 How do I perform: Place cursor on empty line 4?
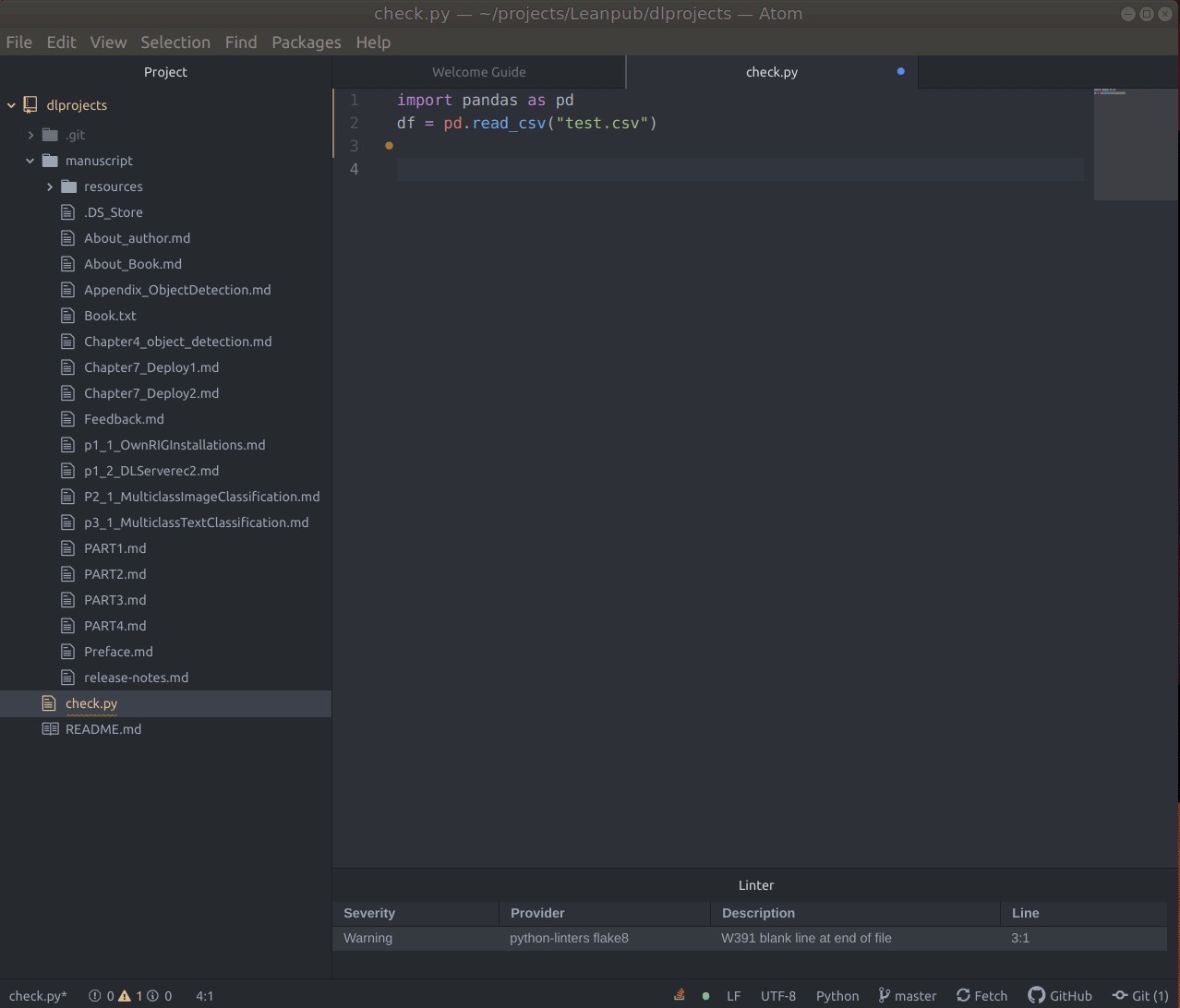[x=741, y=169]
